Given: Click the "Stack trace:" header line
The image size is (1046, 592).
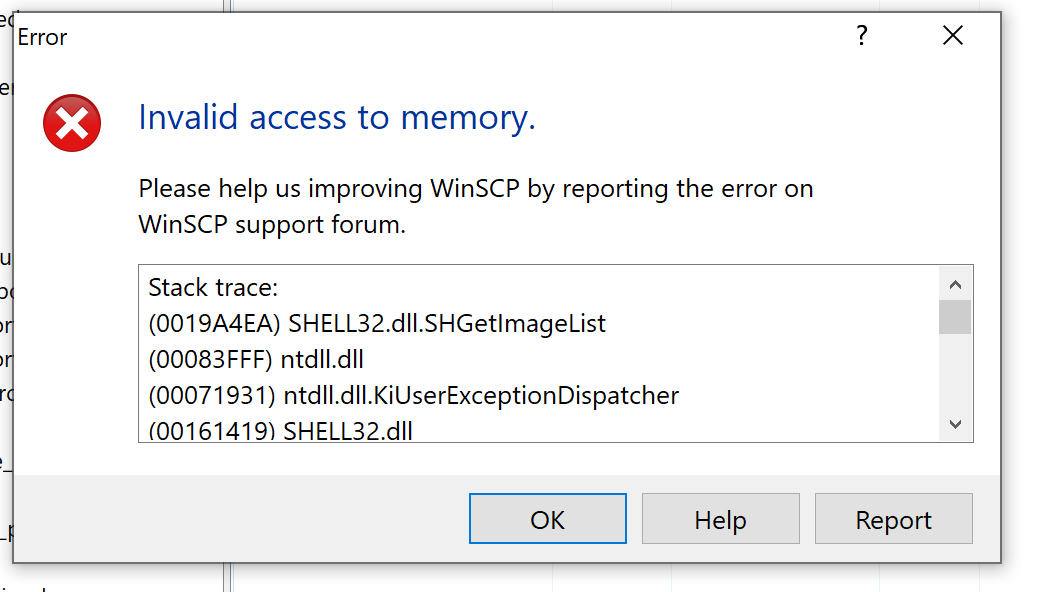Looking at the screenshot, I should point(213,288).
